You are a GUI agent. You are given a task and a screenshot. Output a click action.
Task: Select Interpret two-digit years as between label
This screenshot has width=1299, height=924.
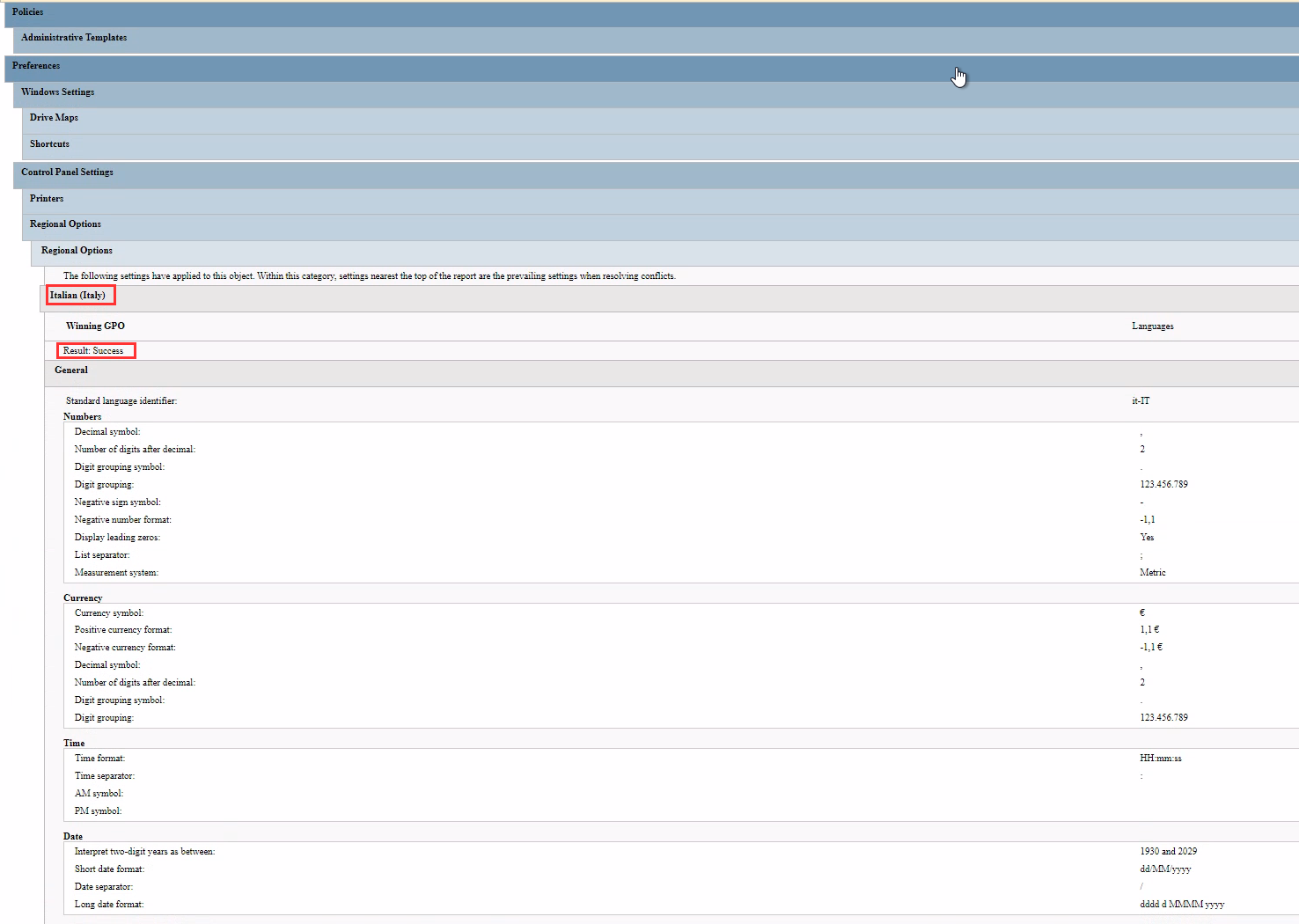click(145, 852)
